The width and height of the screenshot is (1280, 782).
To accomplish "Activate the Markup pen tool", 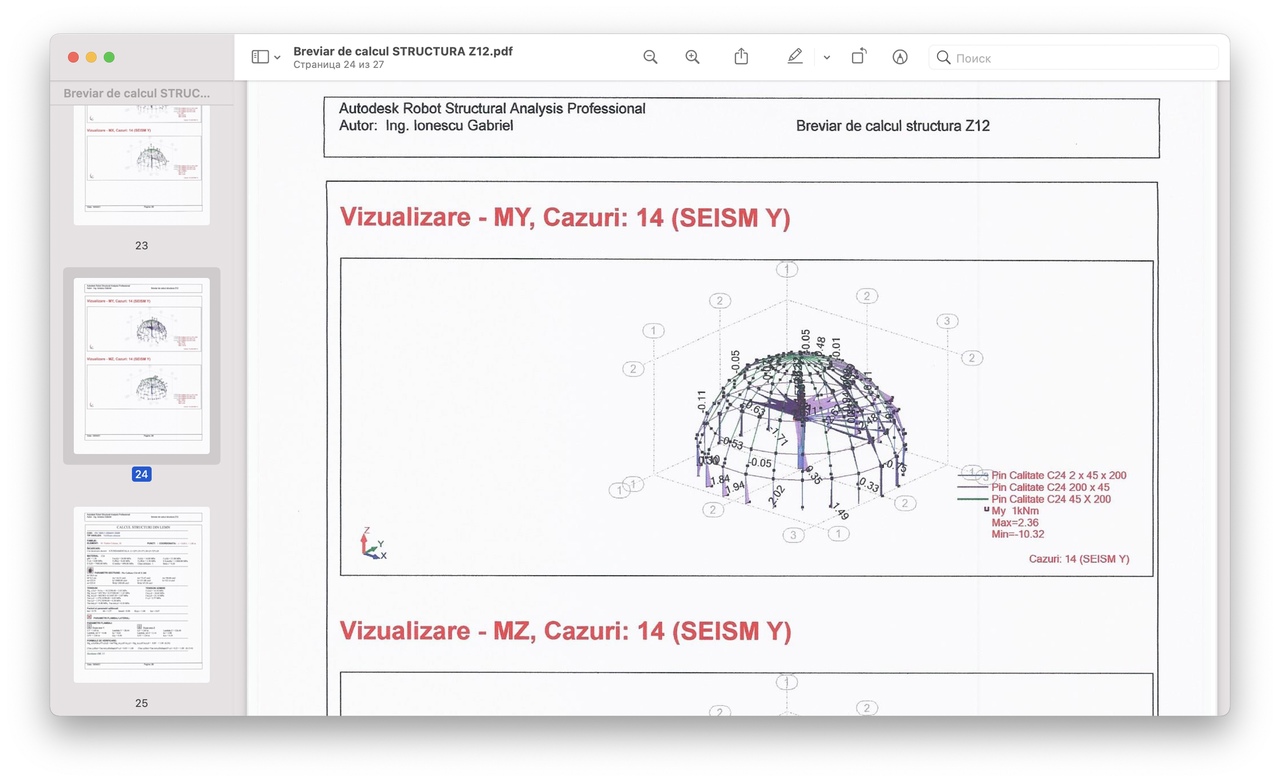I will tap(795, 57).
